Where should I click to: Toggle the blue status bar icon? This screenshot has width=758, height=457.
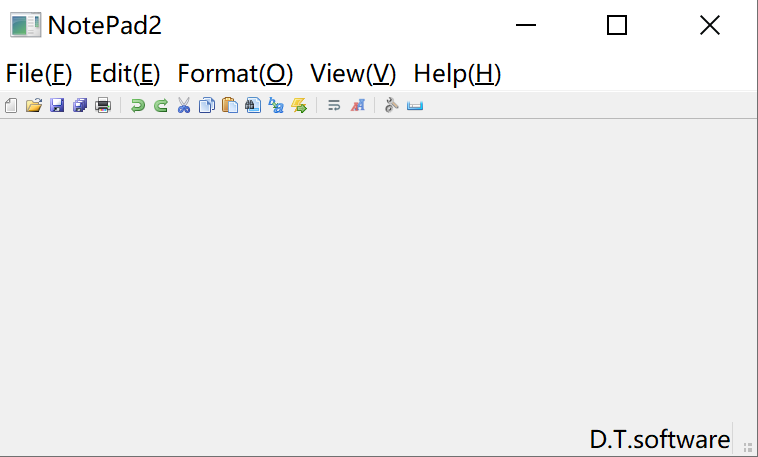coord(415,106)
